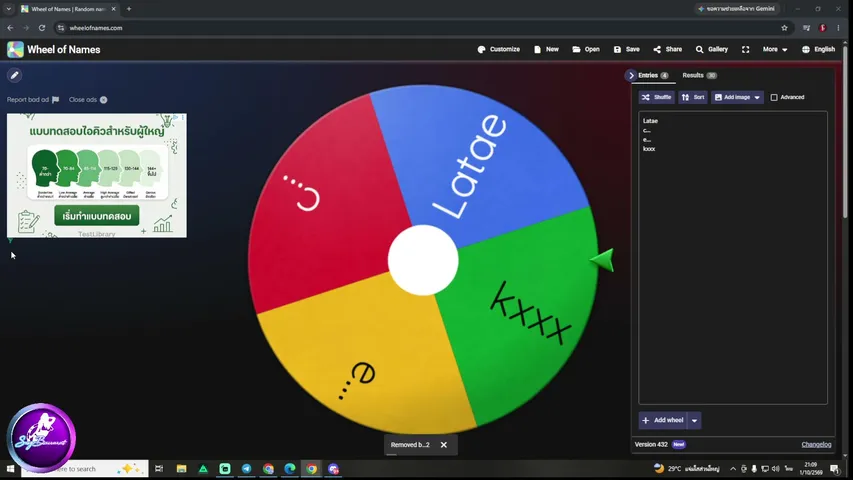Report bad ad flag link
This screenshot has height=480, width=853.
[33, 100]
